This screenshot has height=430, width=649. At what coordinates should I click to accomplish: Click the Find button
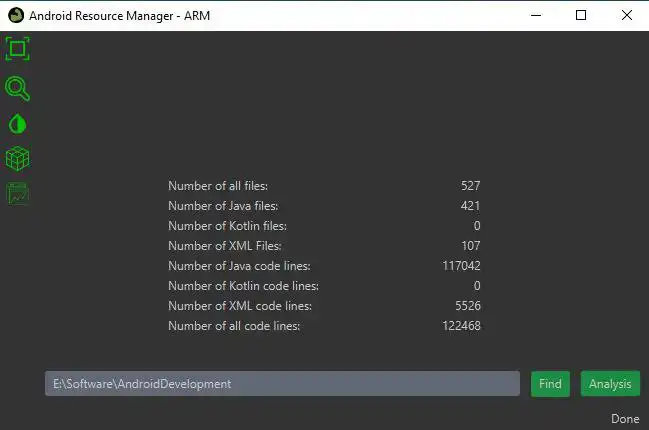[x=550, y=384]
